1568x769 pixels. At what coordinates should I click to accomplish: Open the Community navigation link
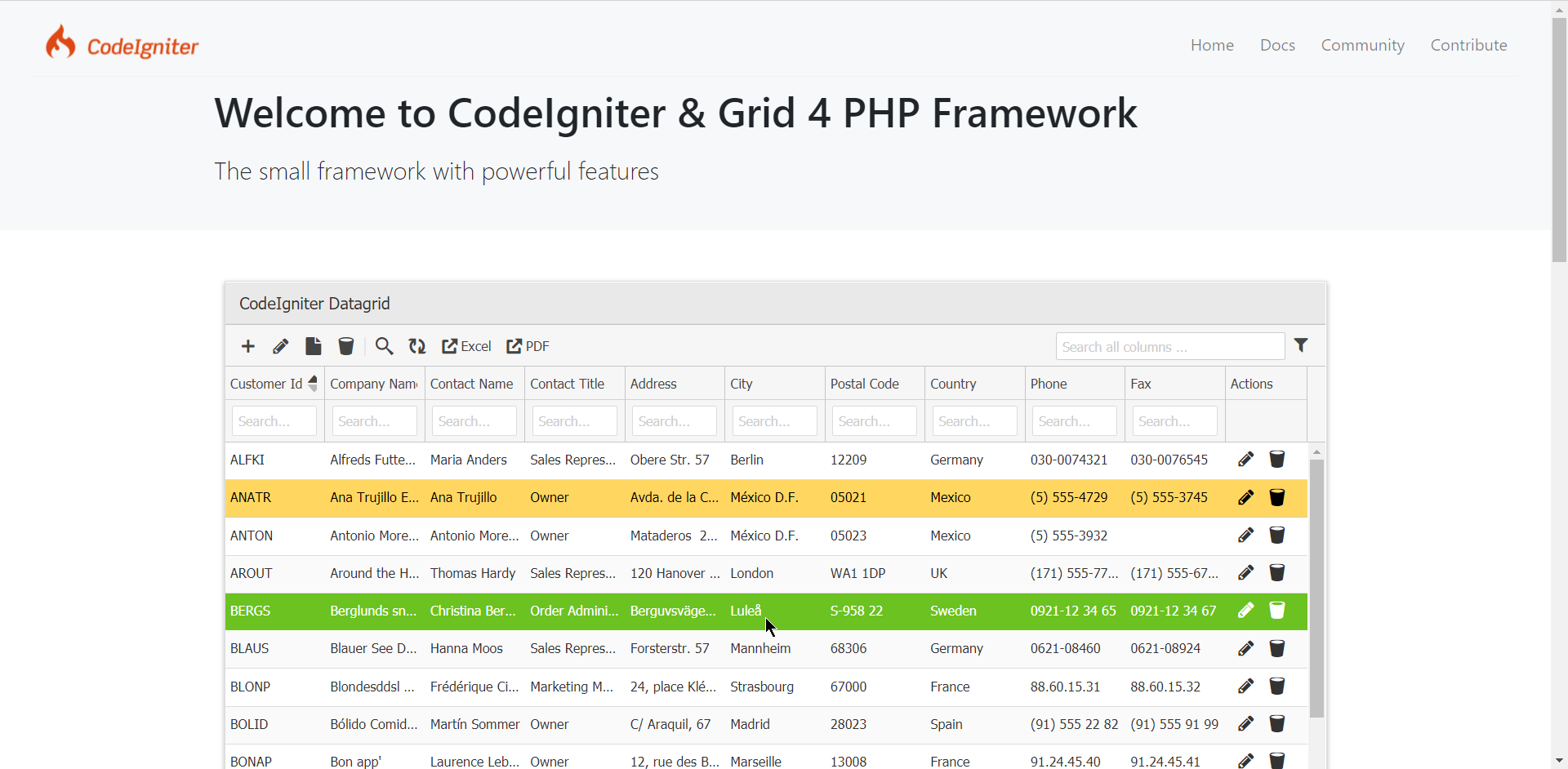pos(1362,45)
